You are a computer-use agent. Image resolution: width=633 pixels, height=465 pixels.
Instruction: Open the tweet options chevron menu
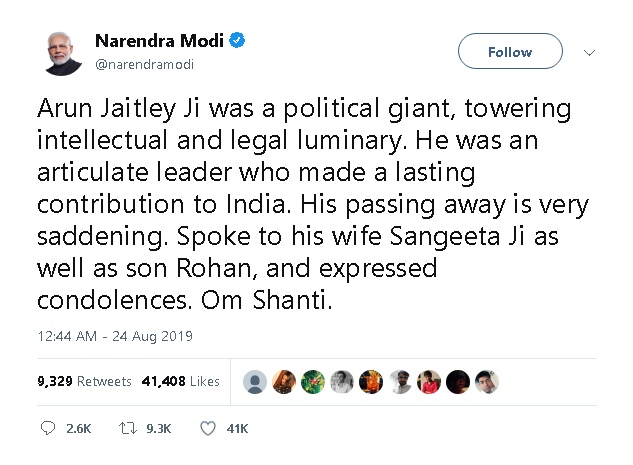(x=590, y=52)
